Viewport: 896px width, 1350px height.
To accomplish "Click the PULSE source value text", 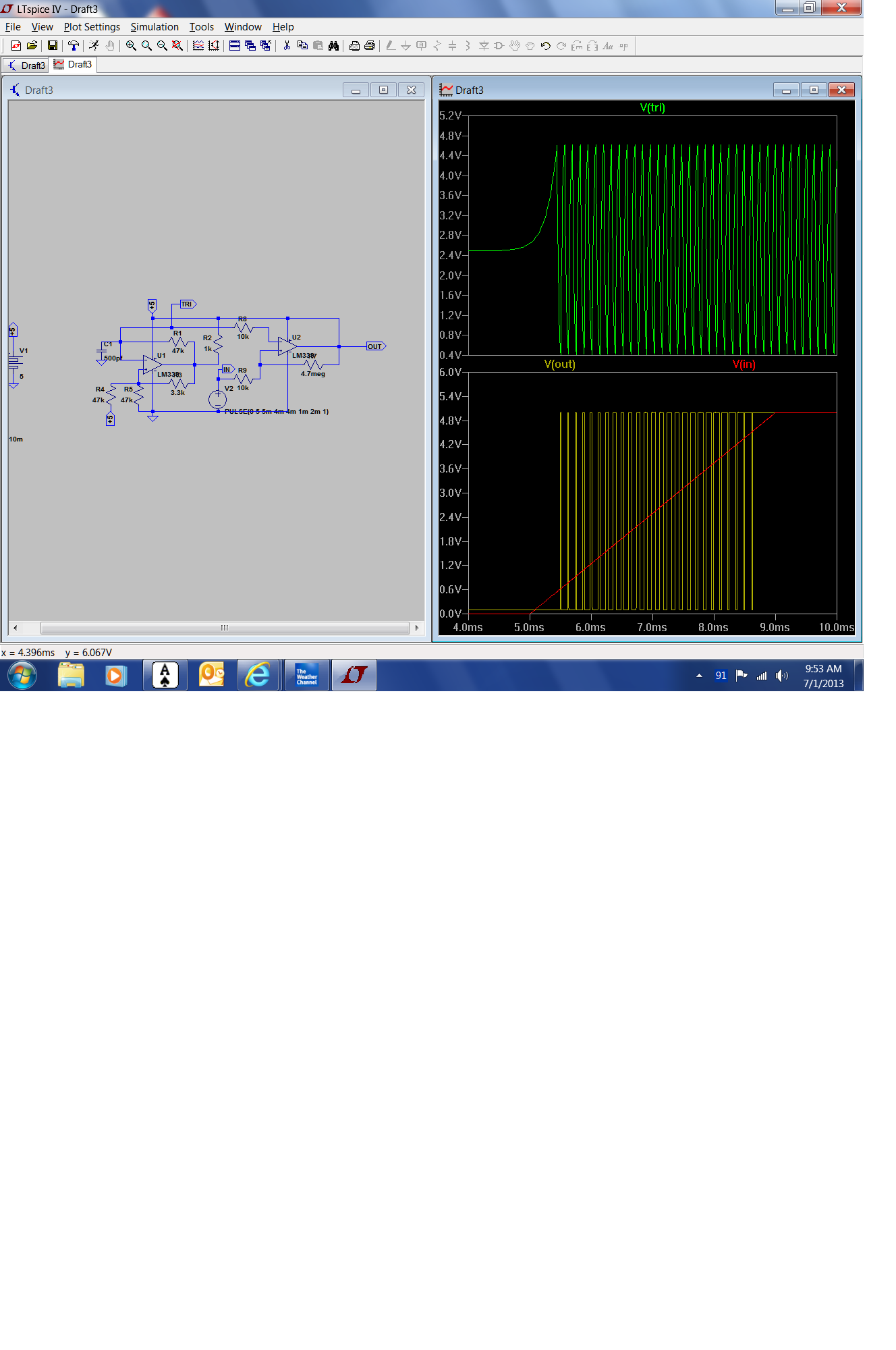I will click(277, 412).
